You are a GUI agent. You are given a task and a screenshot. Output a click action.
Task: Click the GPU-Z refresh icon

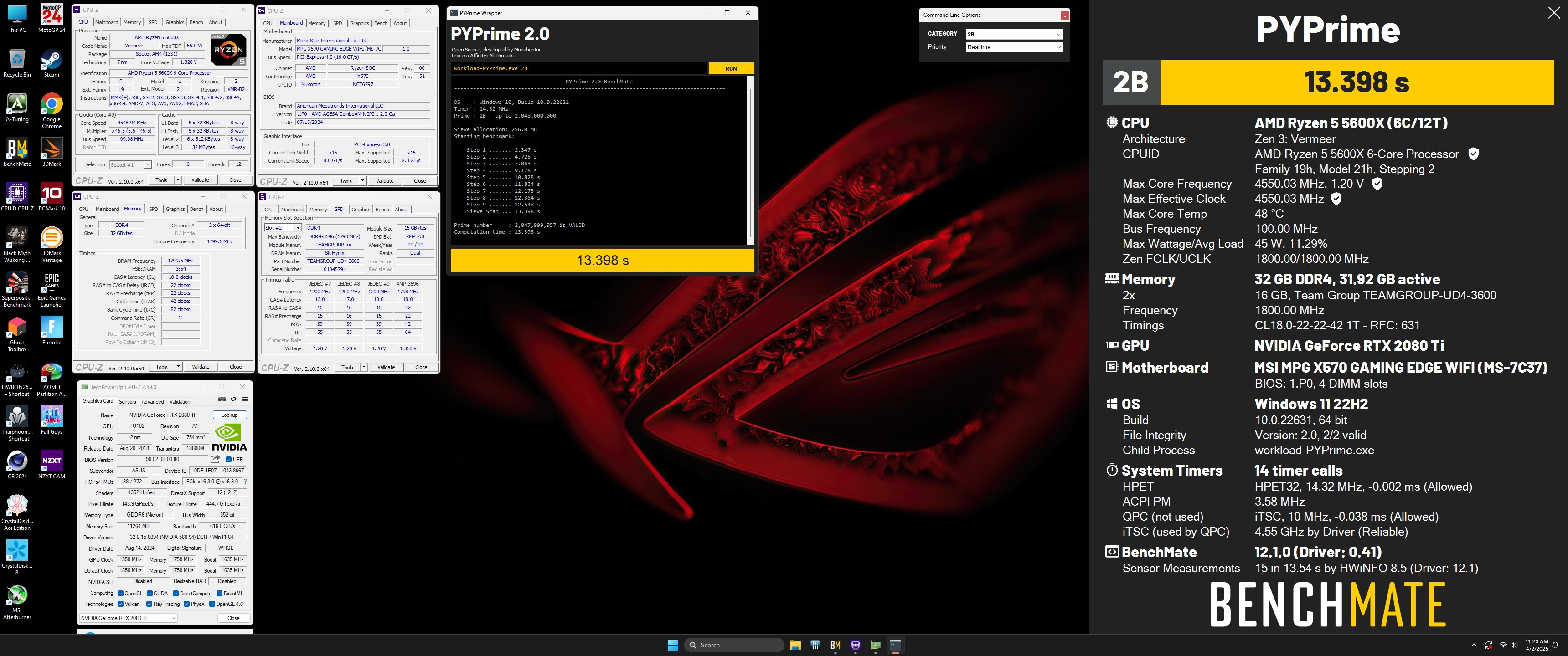[x=233, y=399]
